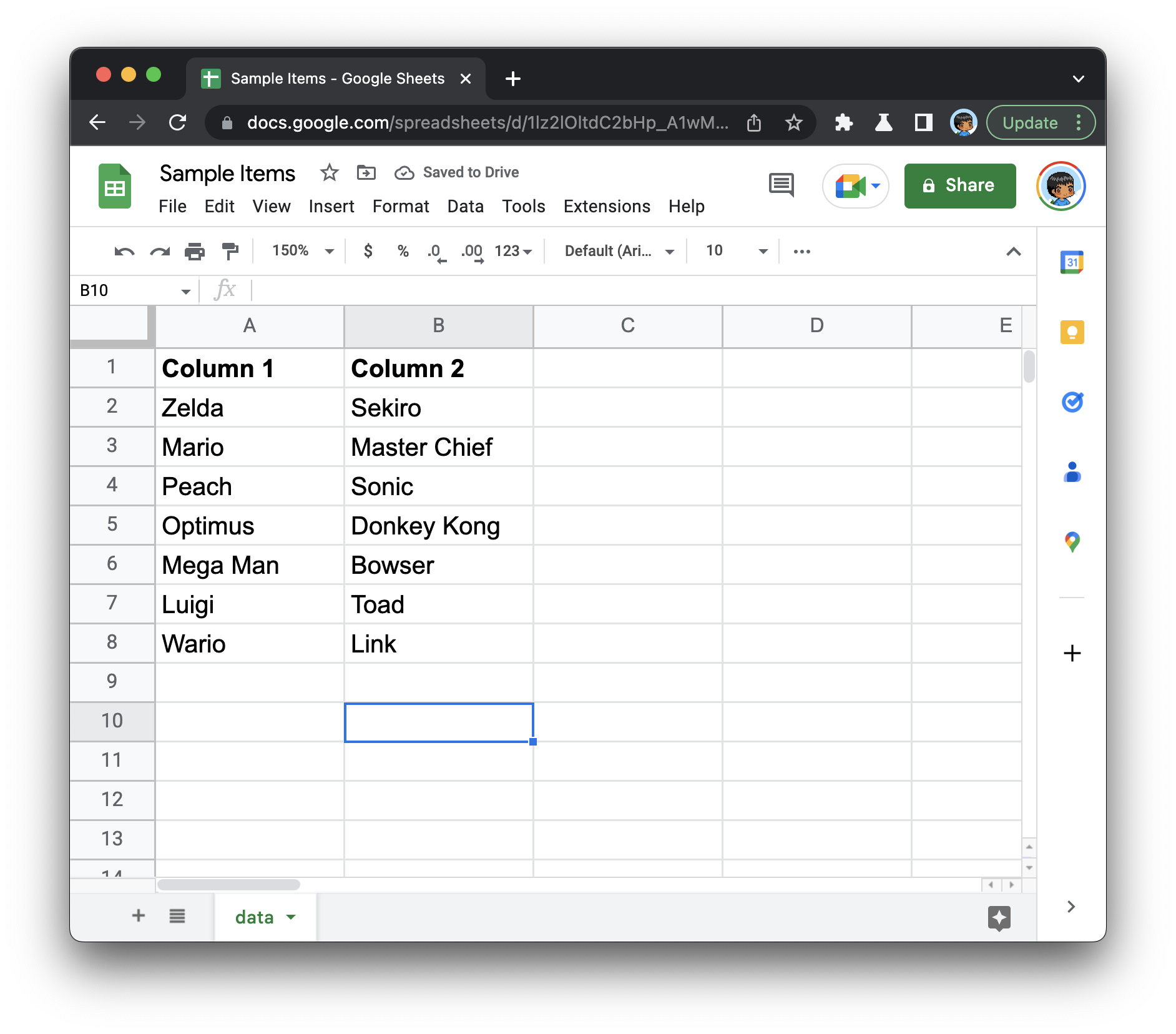This screenshot has height=1034, width=1176.
Task: Click the Explore icon at bottom right
Action: pos(999,917)
